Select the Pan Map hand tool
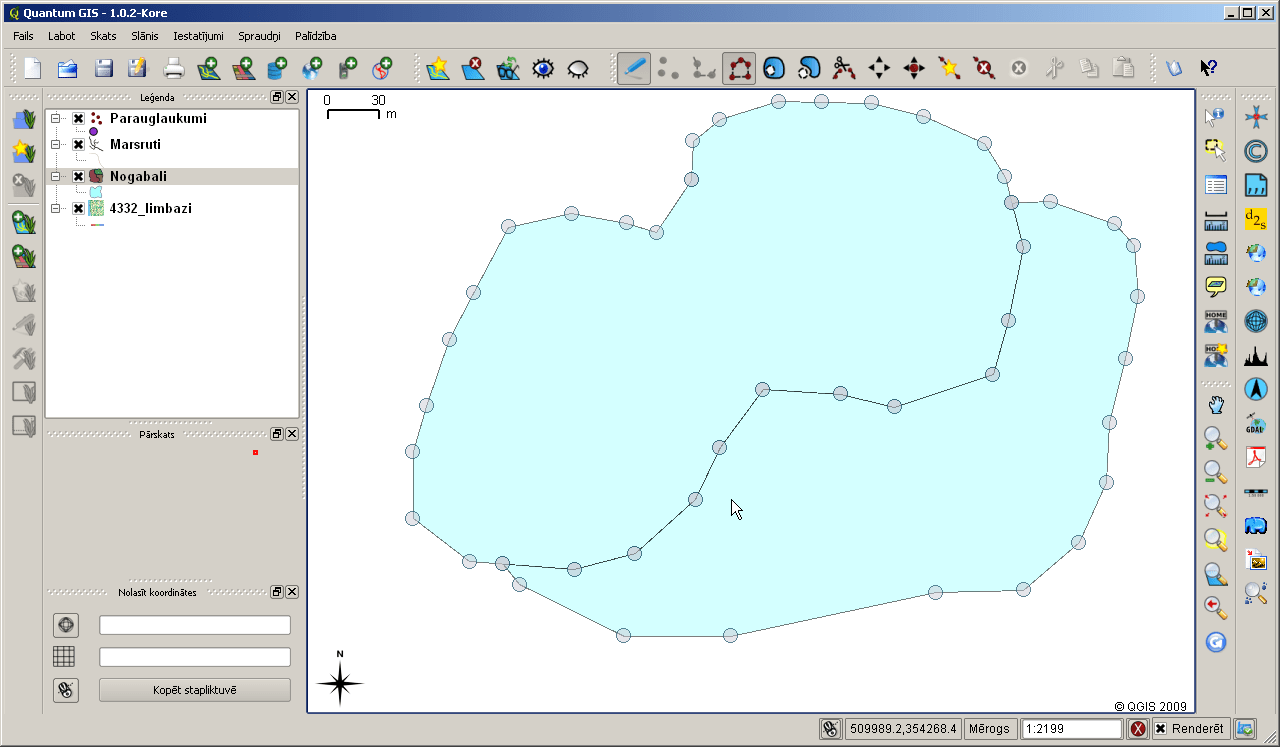 click(1215, 405)
